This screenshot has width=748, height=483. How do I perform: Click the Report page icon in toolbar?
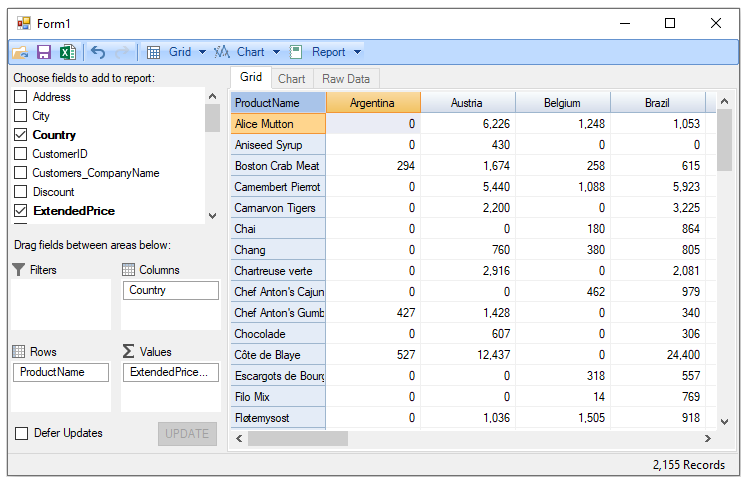[x=296, y=52]
